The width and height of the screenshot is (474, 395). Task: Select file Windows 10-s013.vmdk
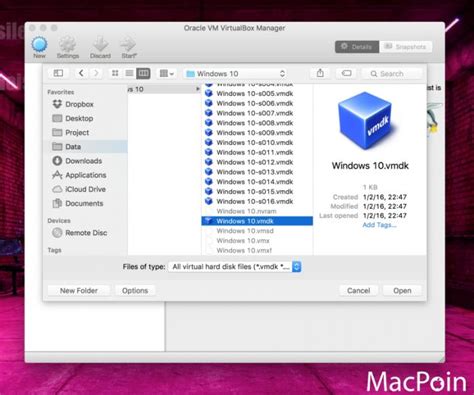[x=257, y=172]
